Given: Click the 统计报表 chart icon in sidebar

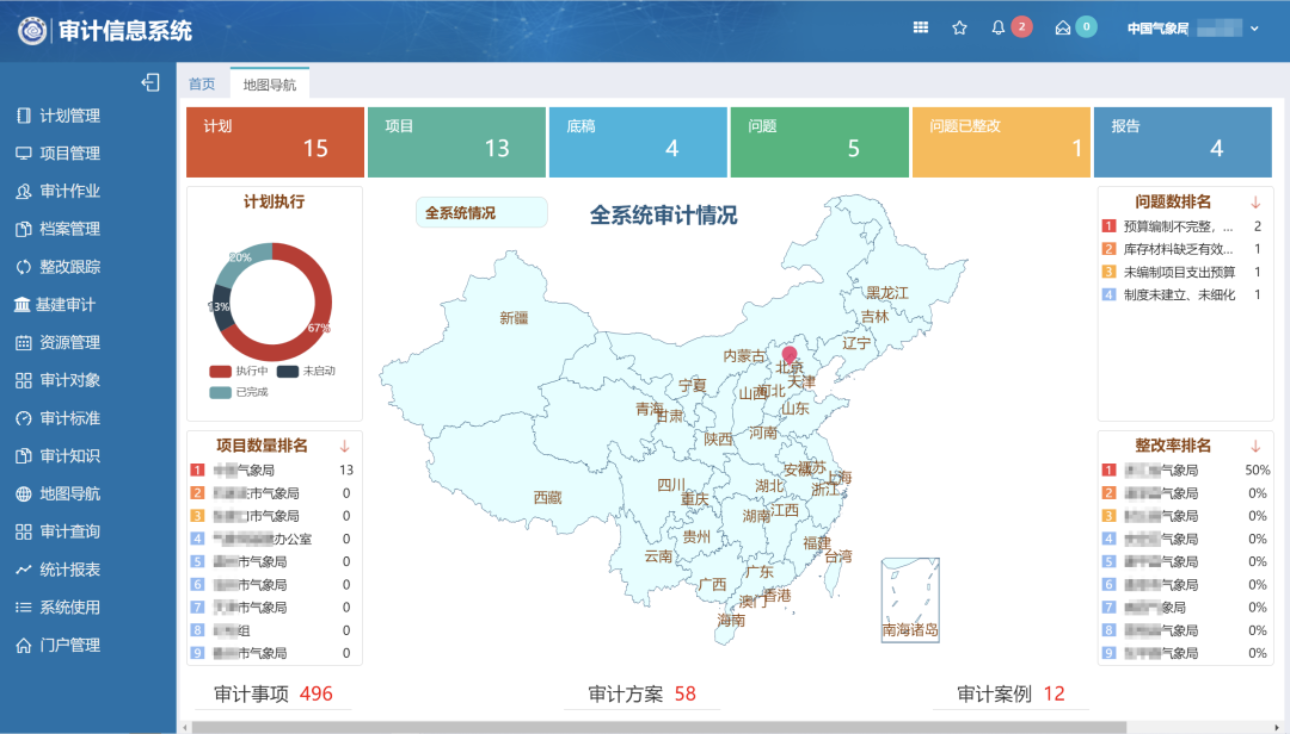Looking at the screenshot, I should [x=24, y=570].
